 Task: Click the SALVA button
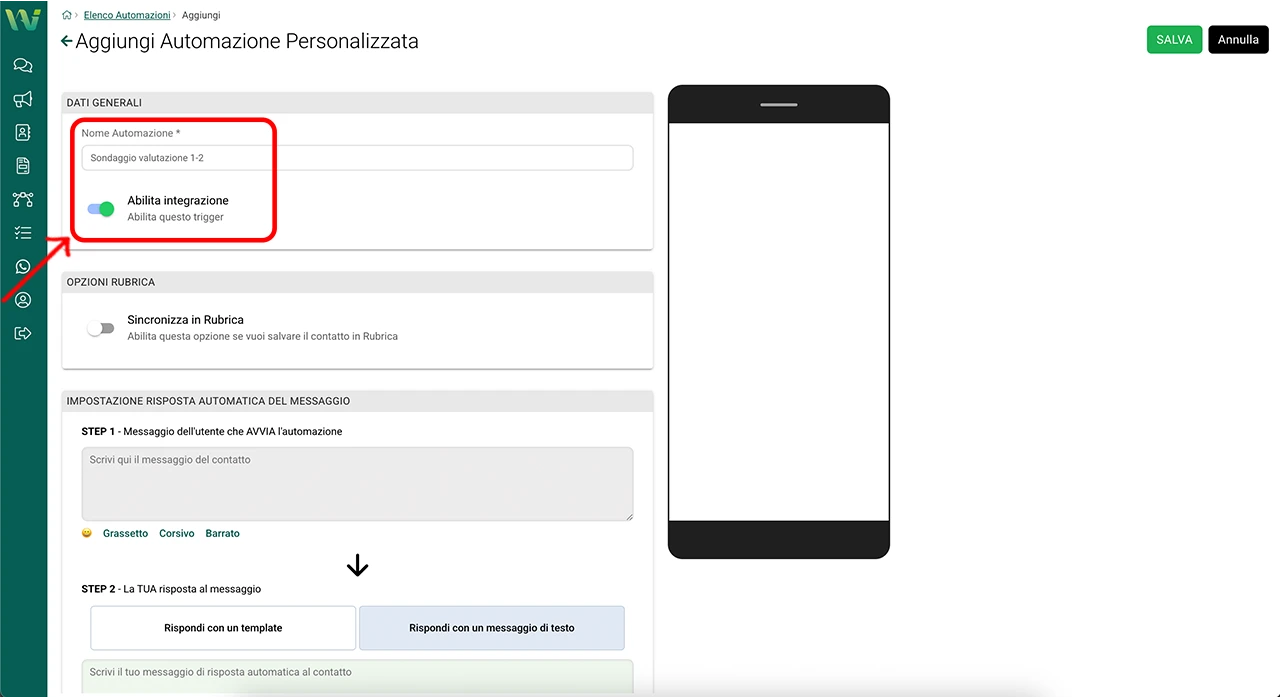[x=1174, y=39]
